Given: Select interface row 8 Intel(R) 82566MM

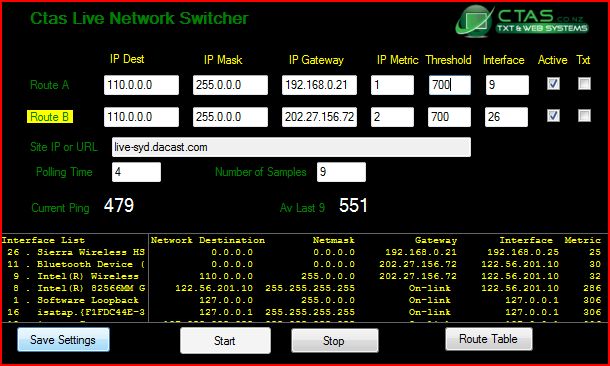Looking at the screenshot, I should [76, 288].
